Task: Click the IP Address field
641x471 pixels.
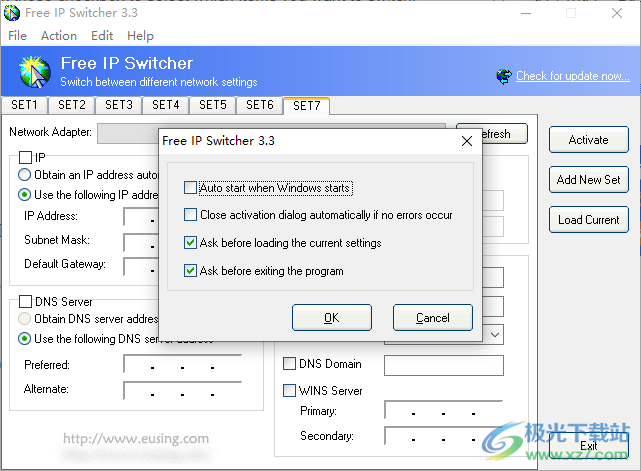Action: click(141, 217)
